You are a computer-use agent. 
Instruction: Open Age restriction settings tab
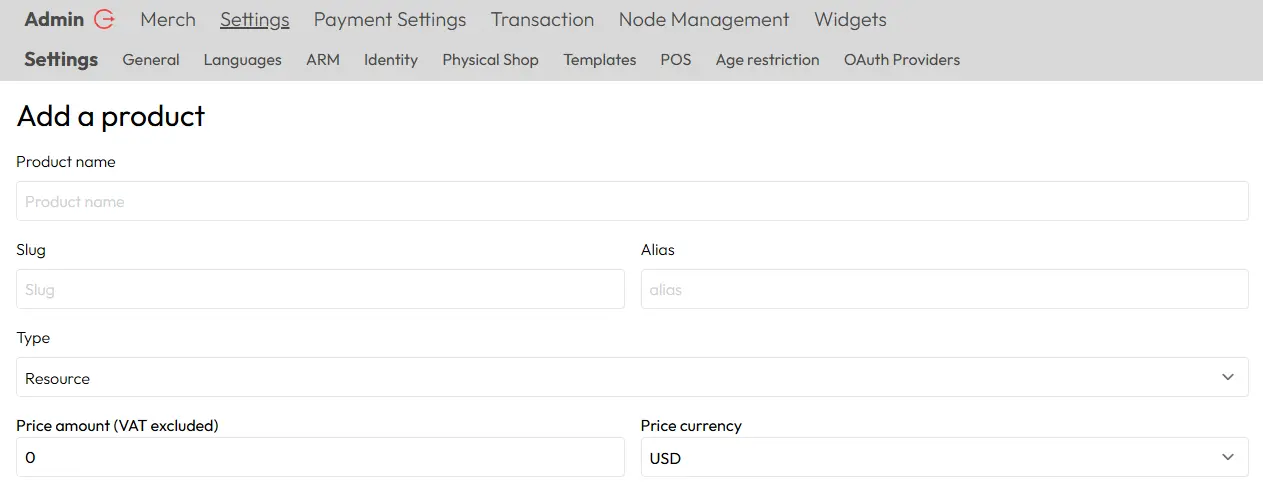(x=767, y=60)
